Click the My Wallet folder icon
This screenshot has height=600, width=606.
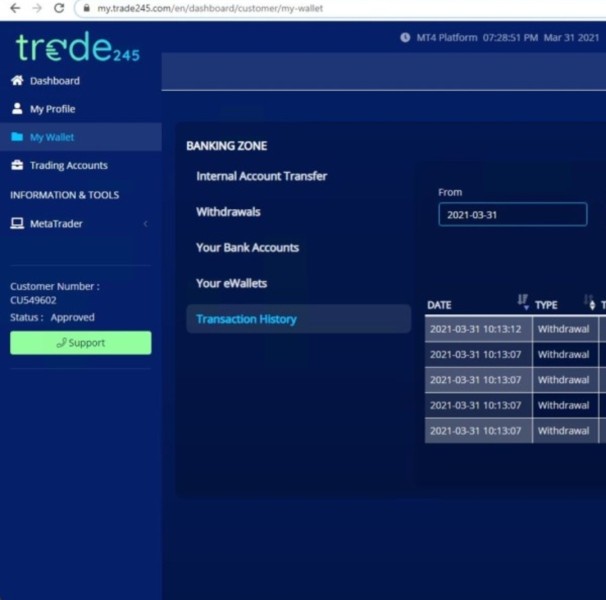(17, 137)
